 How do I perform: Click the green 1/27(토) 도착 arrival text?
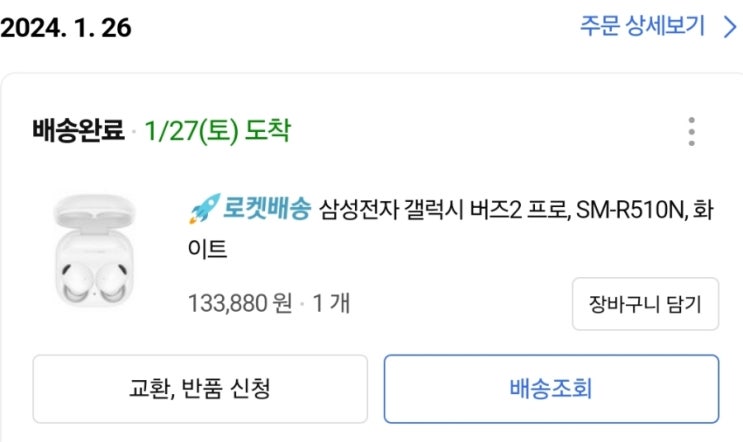(217, 130)
